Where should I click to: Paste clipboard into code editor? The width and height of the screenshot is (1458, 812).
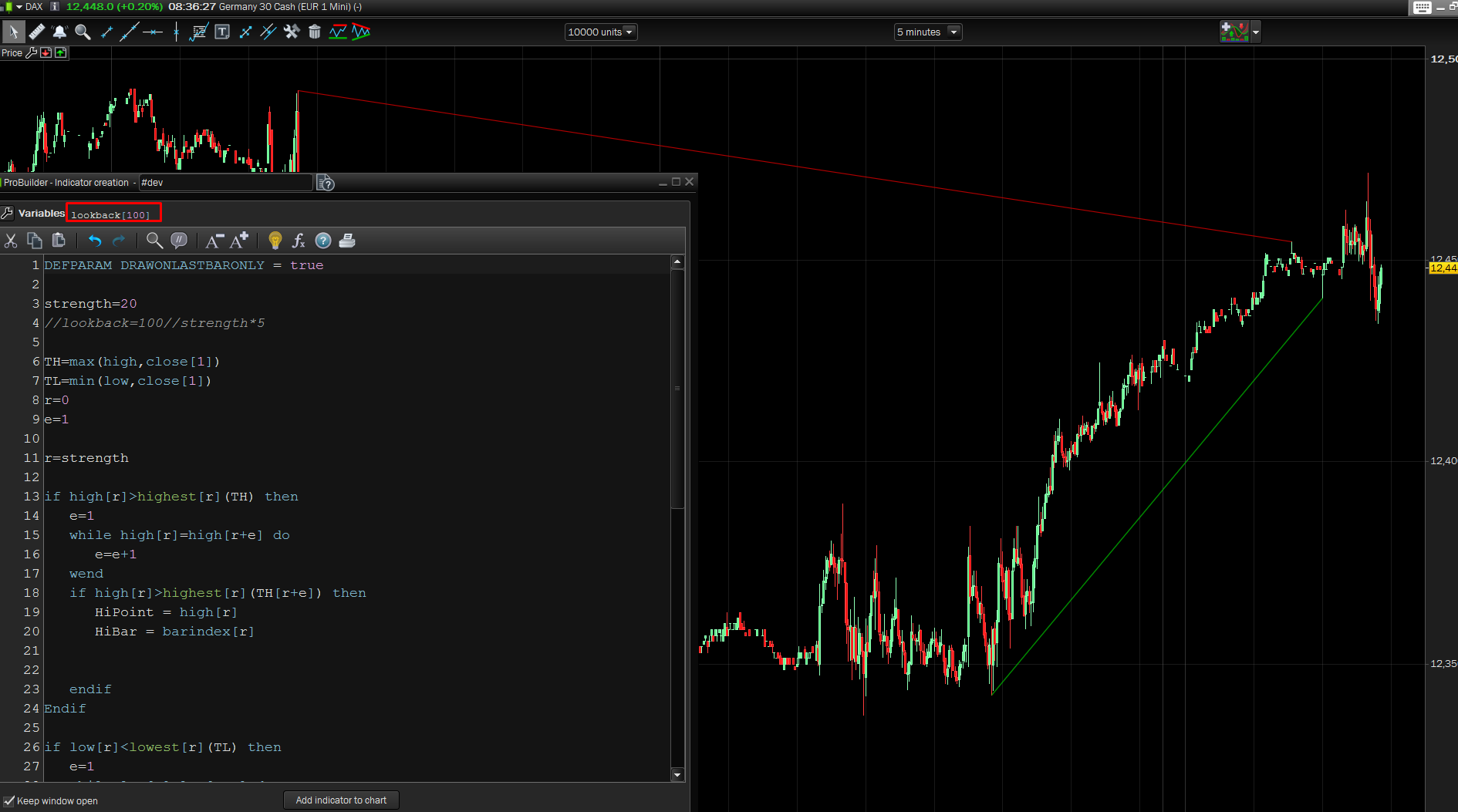pyautogui.click(x=59, y=241)
